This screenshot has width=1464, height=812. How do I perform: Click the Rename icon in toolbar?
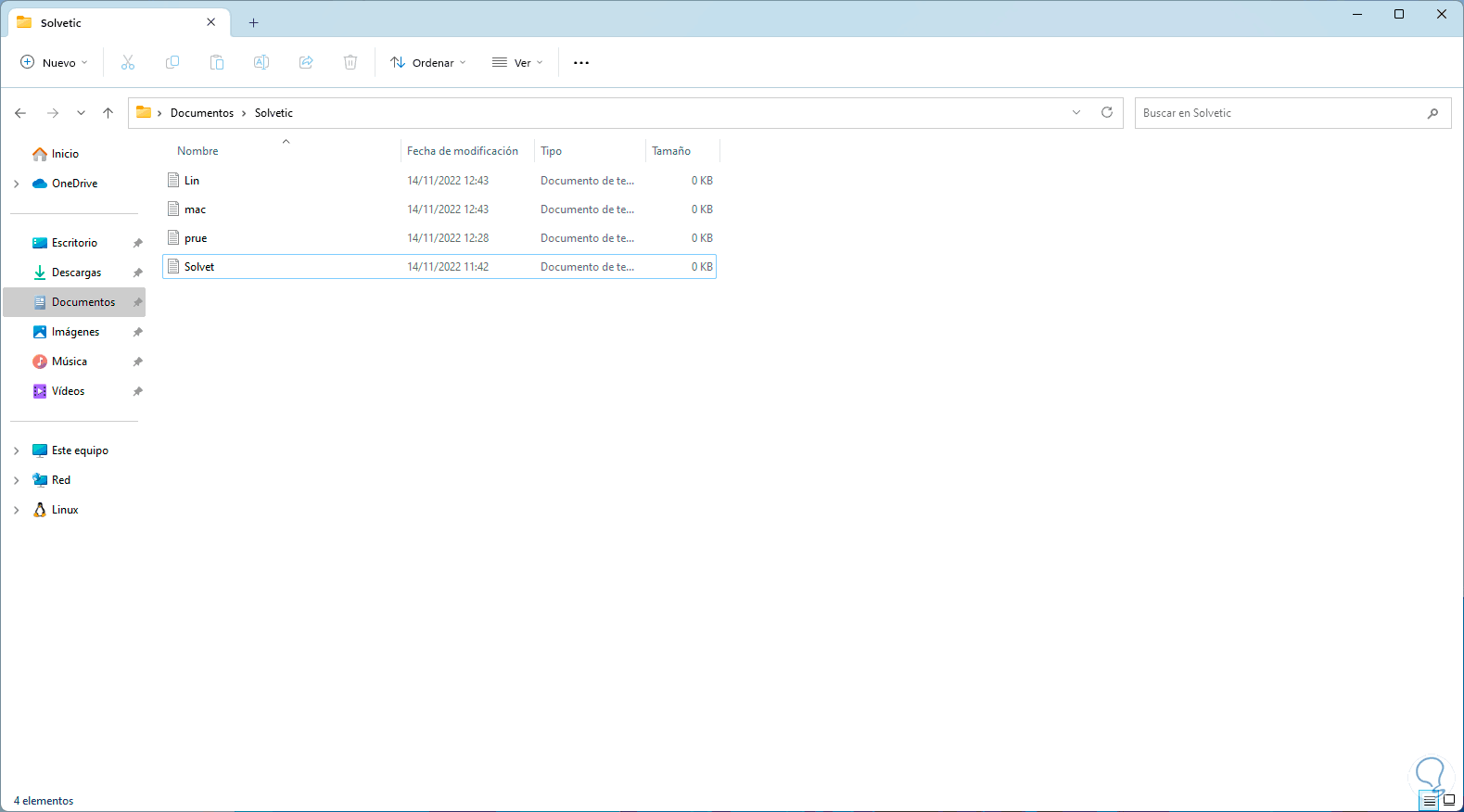click(x=261, y=62)
